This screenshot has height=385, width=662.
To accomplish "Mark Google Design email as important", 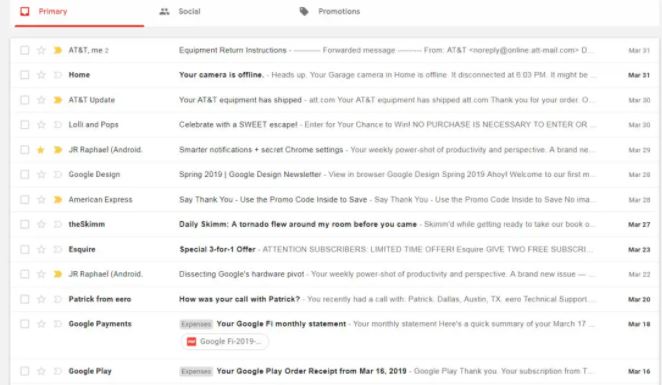I will (x=58, y=174).
